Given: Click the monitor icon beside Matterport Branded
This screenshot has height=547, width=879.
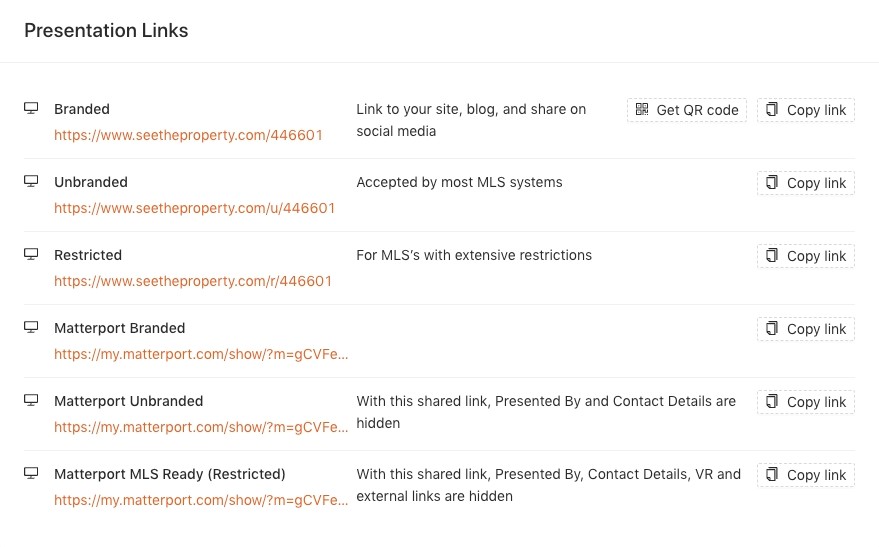Looking at the screenshot, I should click(31, 328).
